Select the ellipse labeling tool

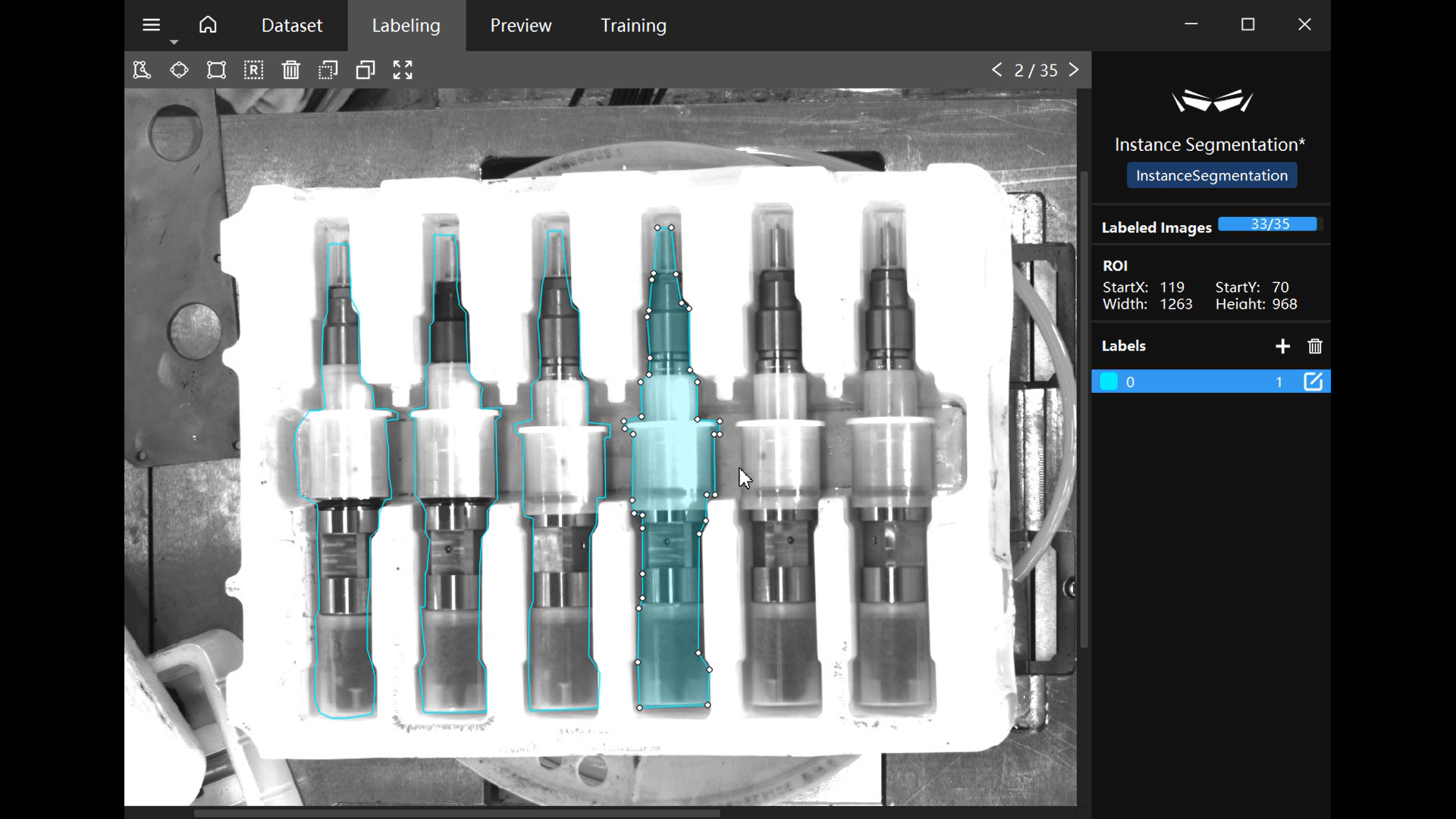[x=179, y=71]
